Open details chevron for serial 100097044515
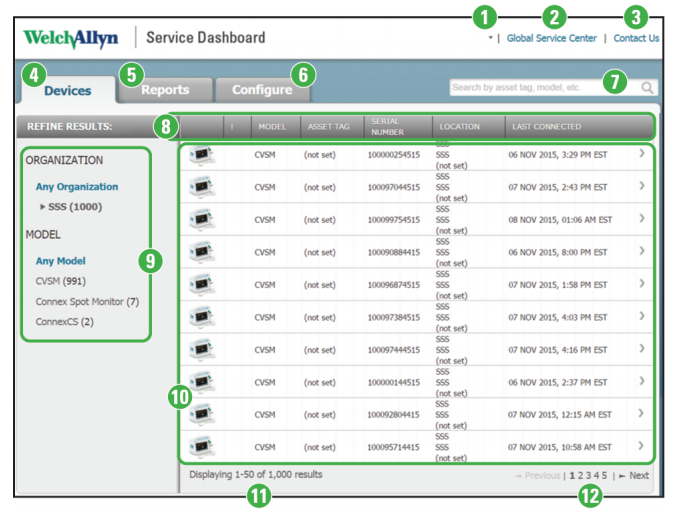The height and width of the screenshot is (516, 678). [x=642, y=186]
